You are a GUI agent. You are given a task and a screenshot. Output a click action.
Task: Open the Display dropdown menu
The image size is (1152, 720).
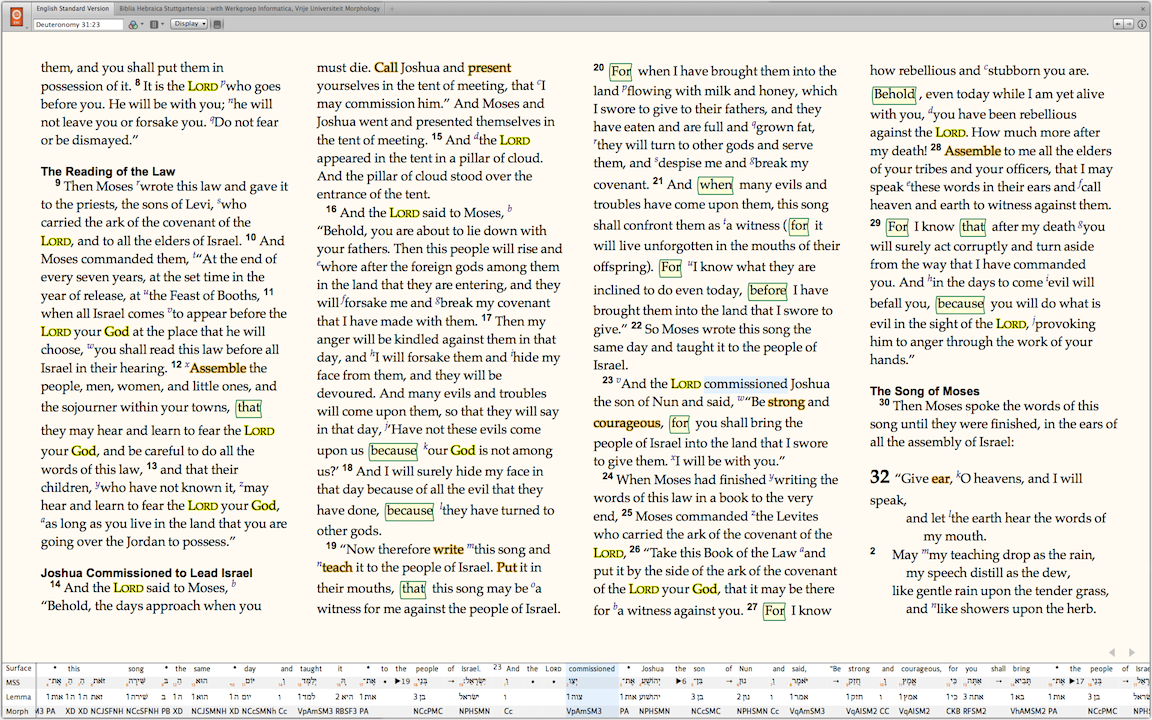(188, 23)
